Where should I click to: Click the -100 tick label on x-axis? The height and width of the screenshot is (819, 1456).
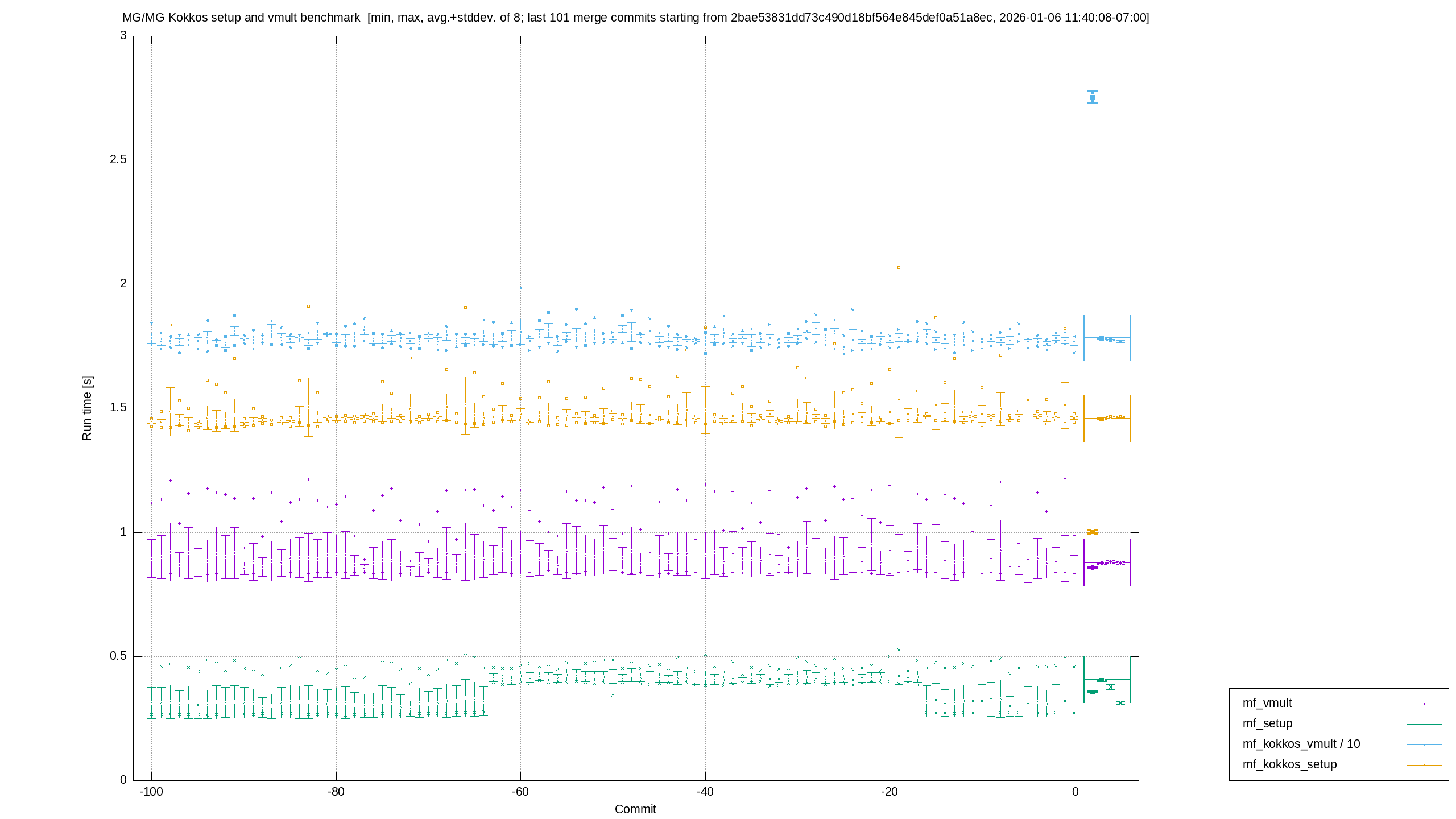[x=151, y=792]
